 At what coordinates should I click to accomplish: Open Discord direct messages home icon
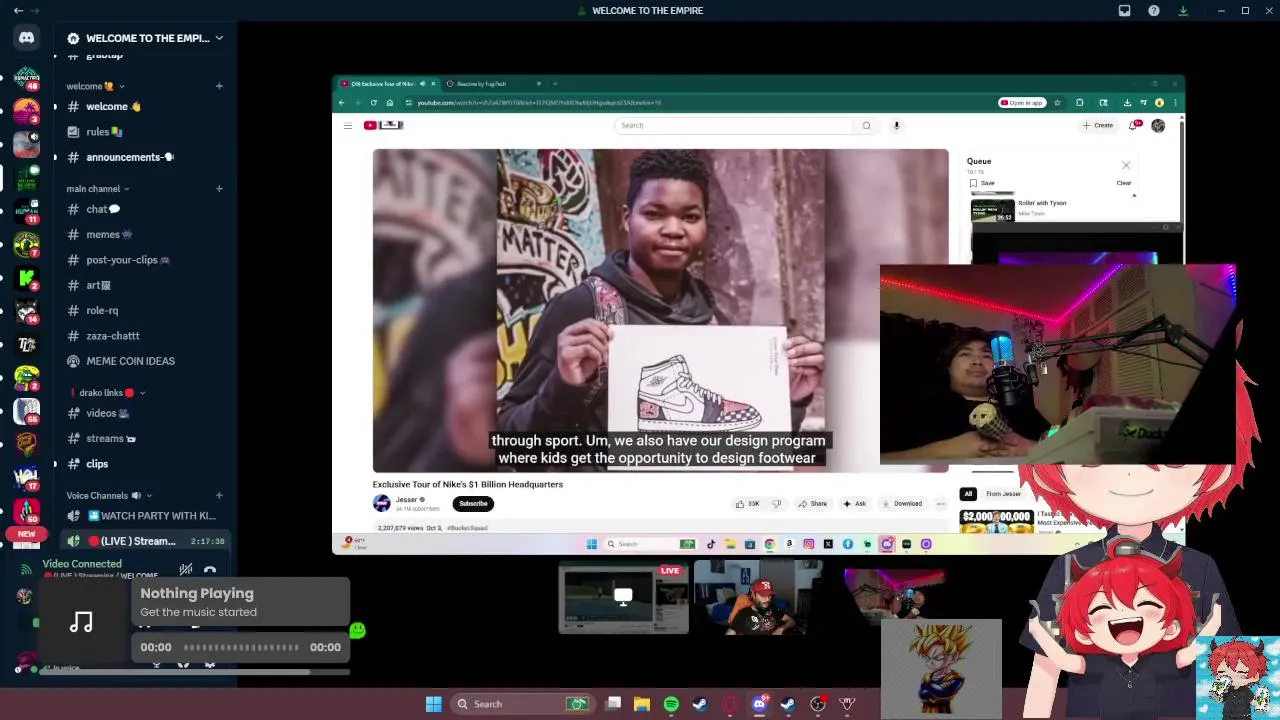click(27, 38)
